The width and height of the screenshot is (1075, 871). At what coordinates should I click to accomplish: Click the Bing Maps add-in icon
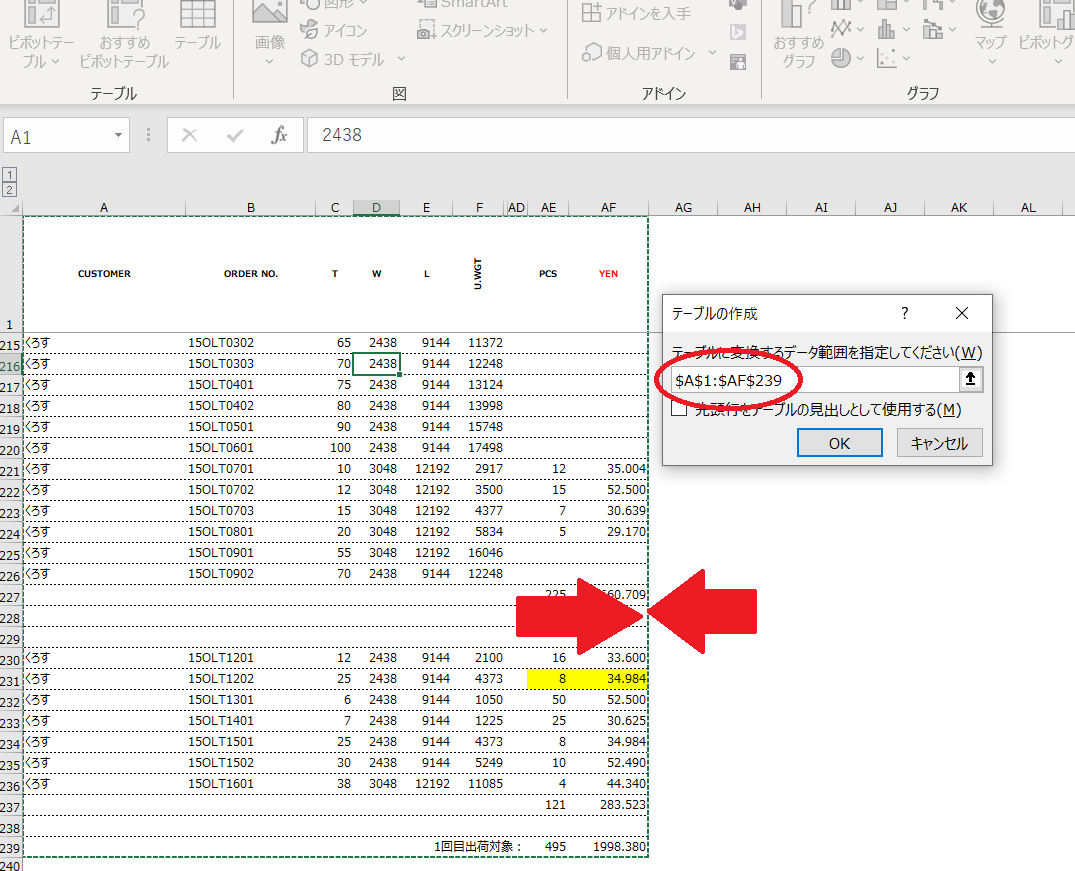[738, 32]
